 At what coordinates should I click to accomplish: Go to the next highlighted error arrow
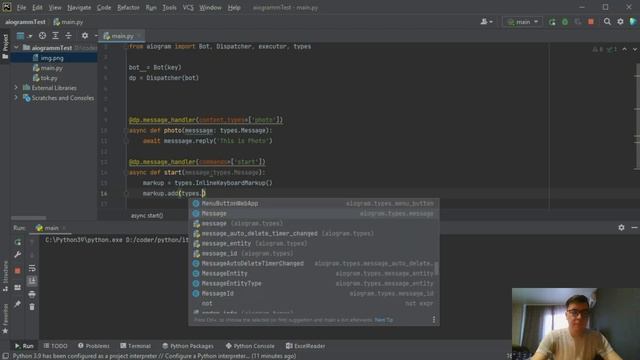click(x=635, y=49)
